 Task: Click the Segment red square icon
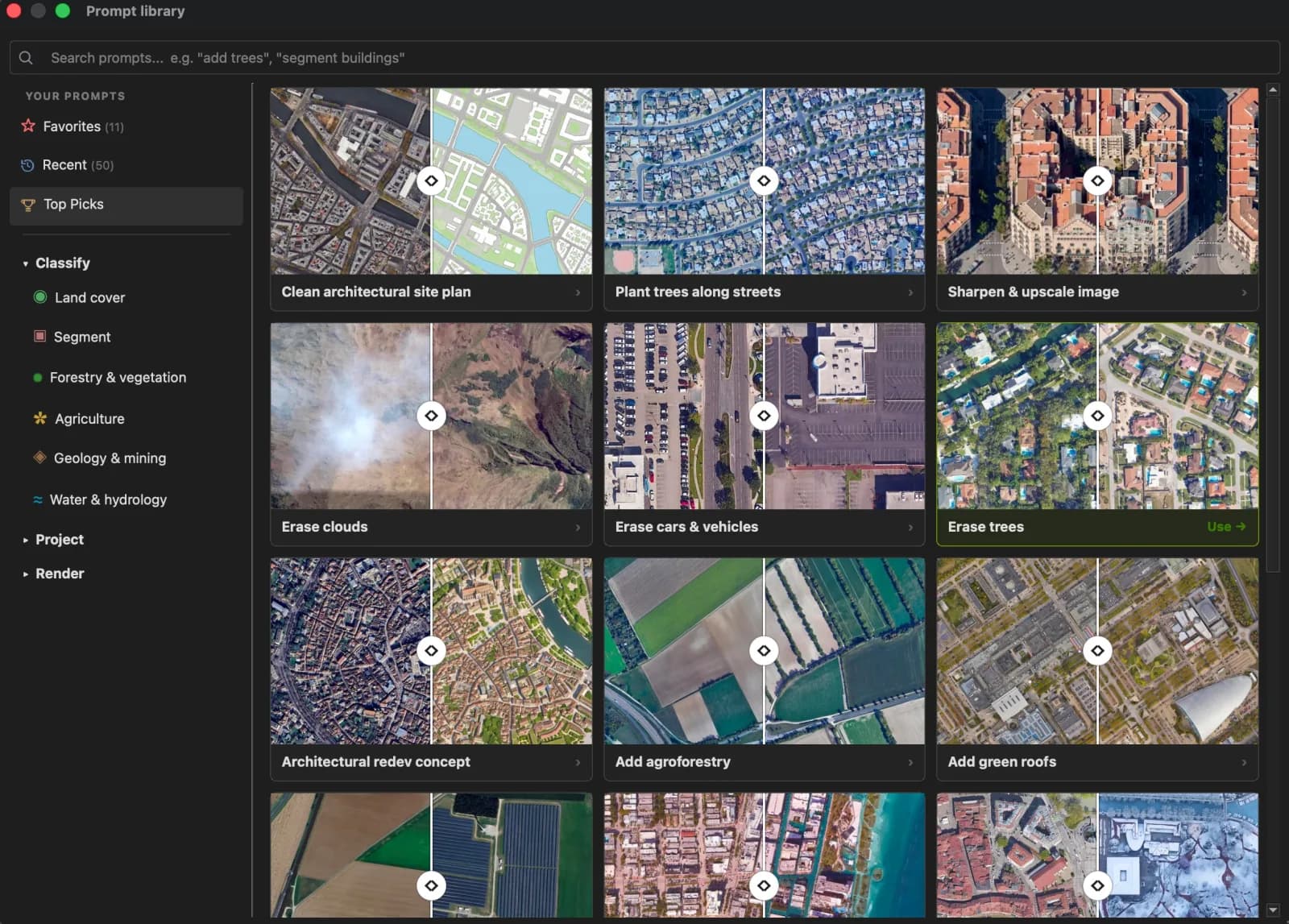pyautogui.click(x=39, y=336)
